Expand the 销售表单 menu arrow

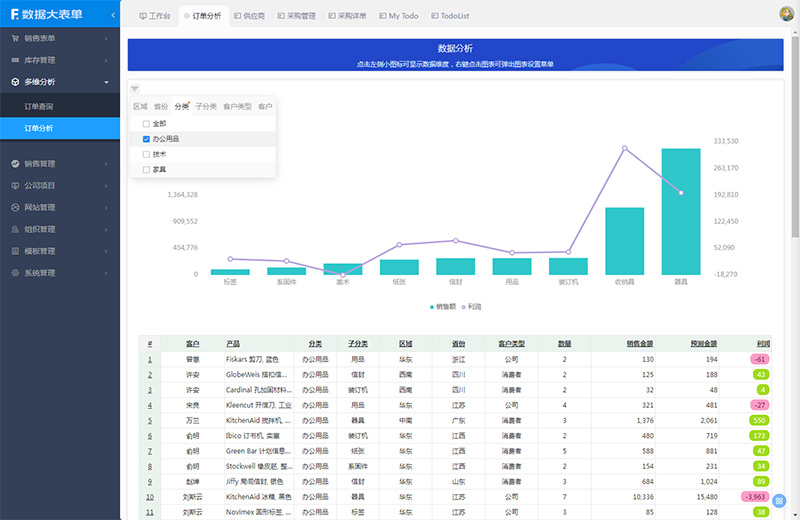106,38
